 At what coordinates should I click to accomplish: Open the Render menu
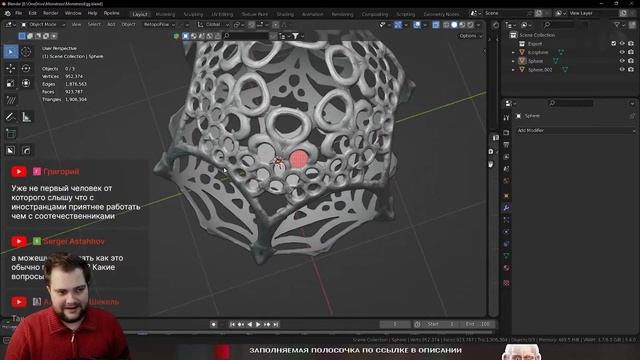(x=51, y=13)
